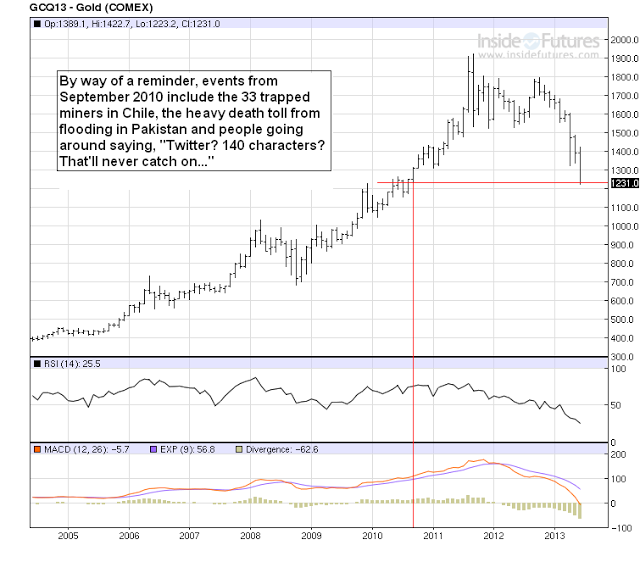Screen dimensions: 640x562
Task: Click the black legend square beside Op:1389.1
Action: coord(38,22)
